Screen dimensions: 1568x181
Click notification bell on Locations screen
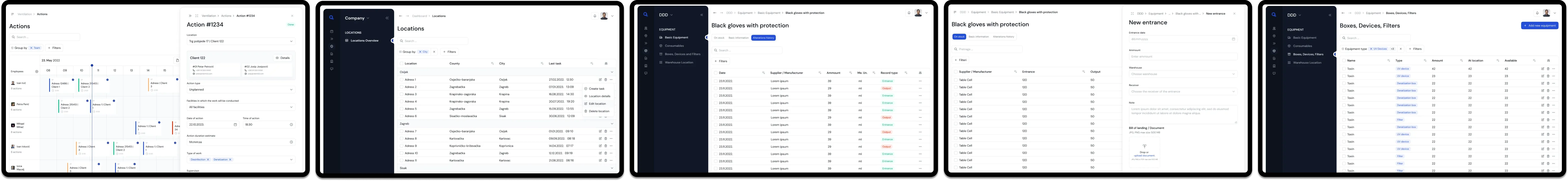click(595, 16)
